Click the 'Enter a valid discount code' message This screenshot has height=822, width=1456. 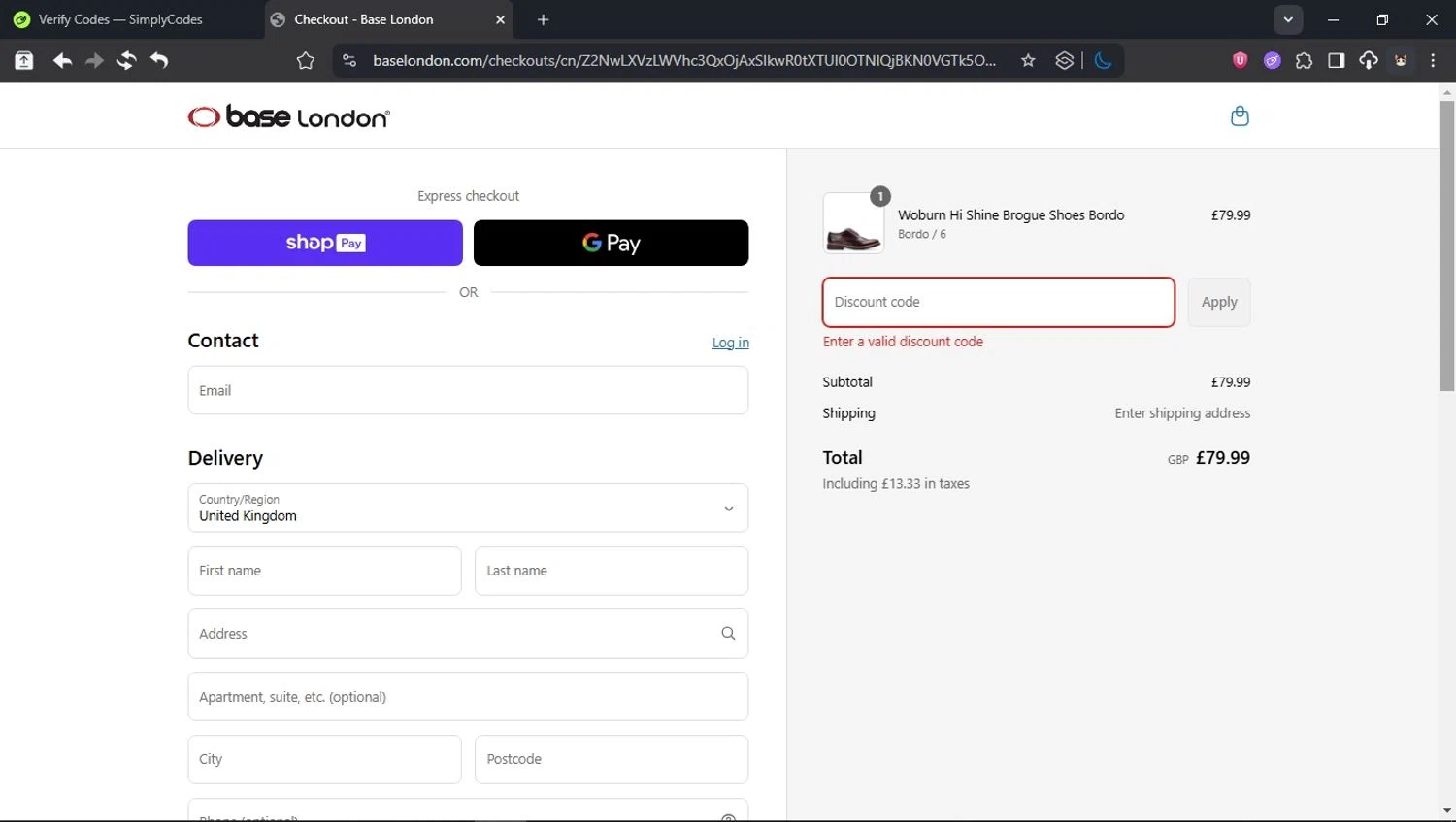tap(903, 342)
